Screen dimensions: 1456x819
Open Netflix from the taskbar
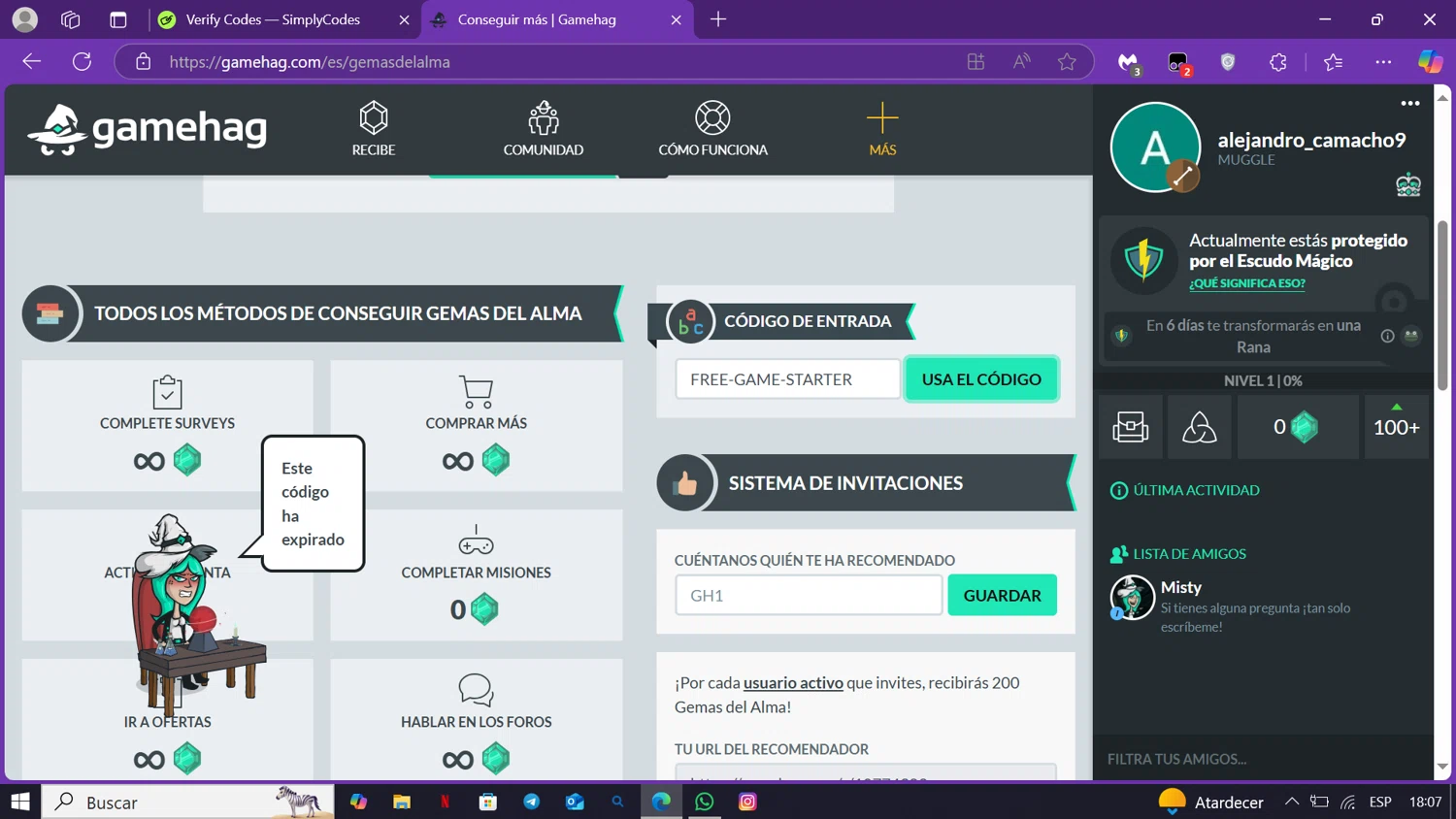pos(445,802)
